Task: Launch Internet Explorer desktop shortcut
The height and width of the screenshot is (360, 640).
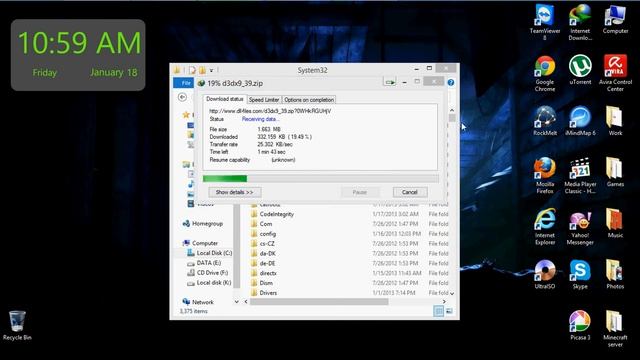Action: click(x=544, y=227)
